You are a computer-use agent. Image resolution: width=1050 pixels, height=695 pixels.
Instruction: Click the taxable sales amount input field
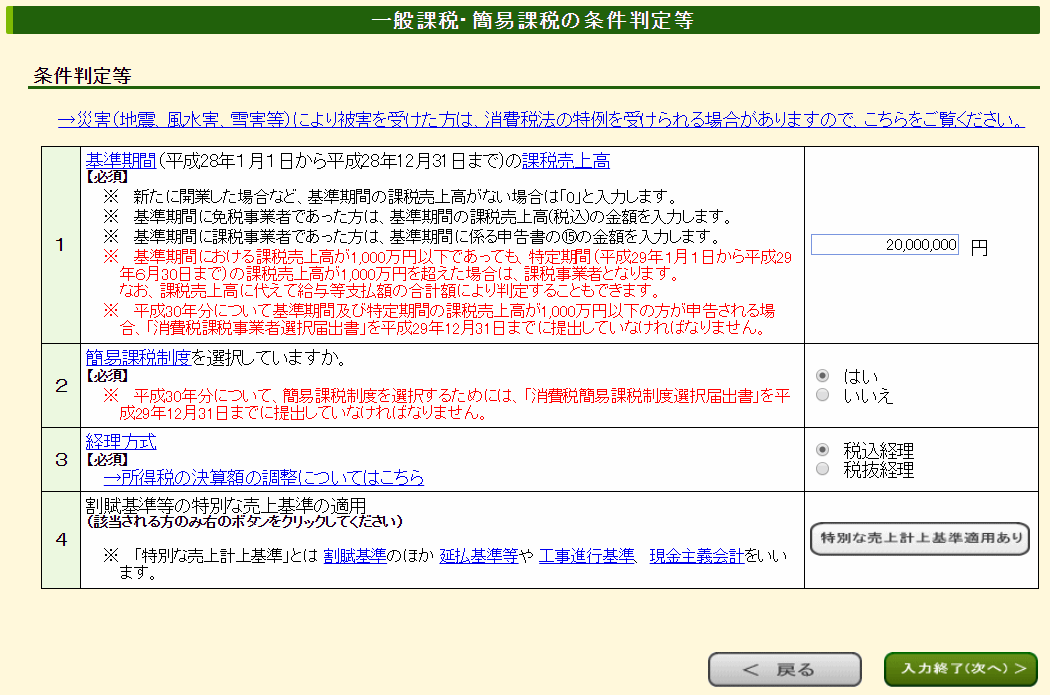coord(884,245)
